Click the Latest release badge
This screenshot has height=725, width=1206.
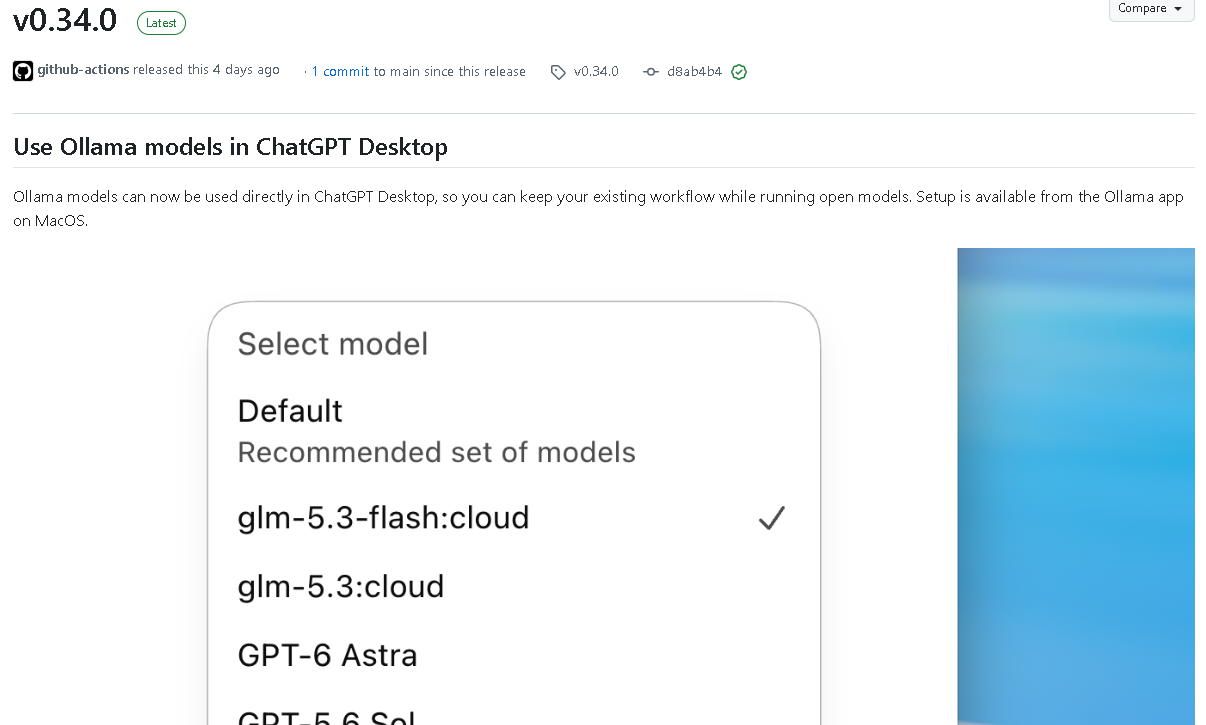point(161,23)
